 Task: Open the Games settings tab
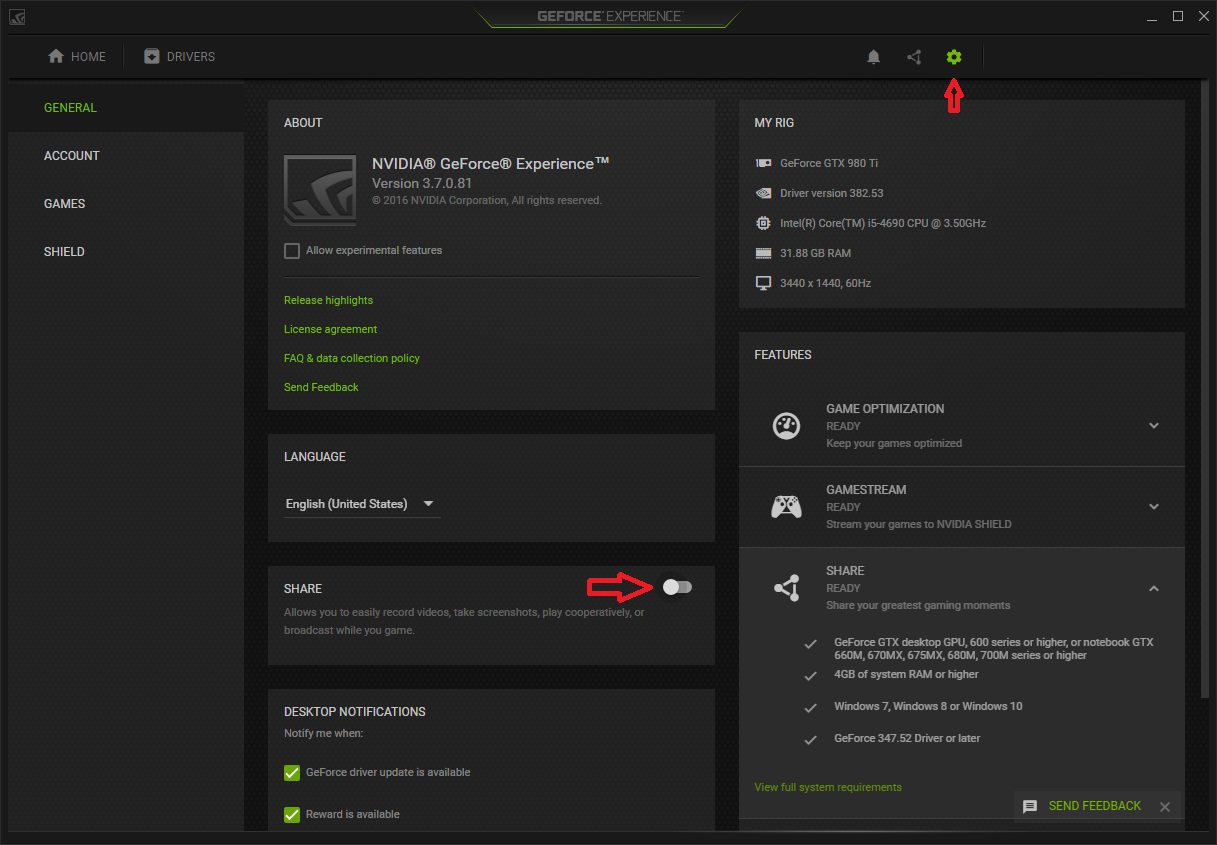125,204
